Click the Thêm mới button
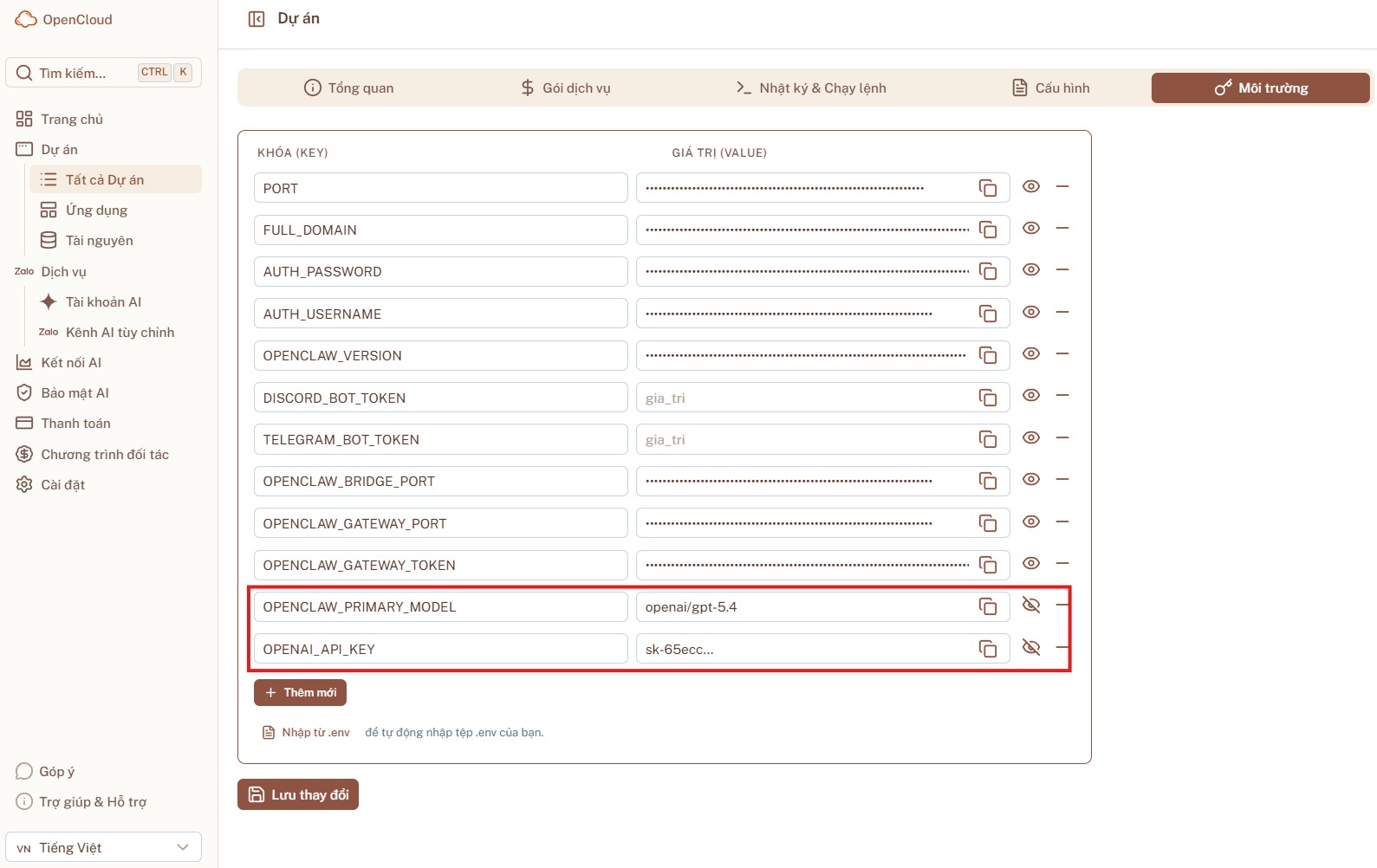The image size is (1377, 868). coord(300,693)
